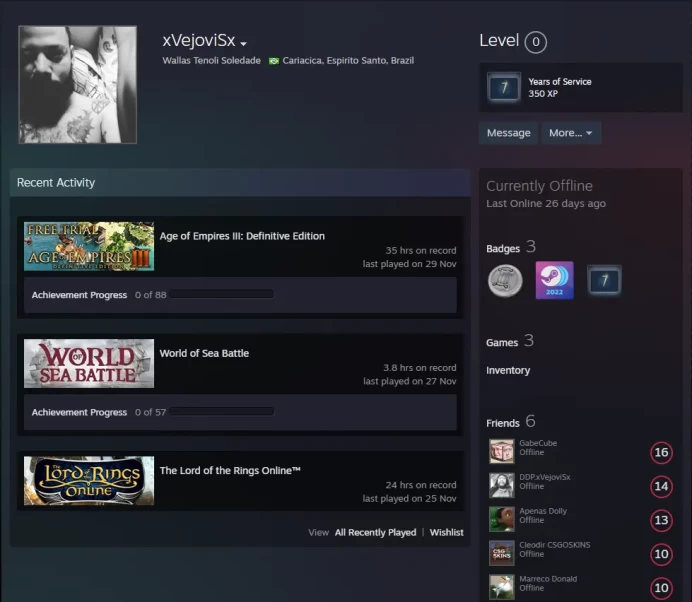
Task: Open Age of Empires III: Definitive Edition title
Action: pyautogui.click(x=242, y=236)
